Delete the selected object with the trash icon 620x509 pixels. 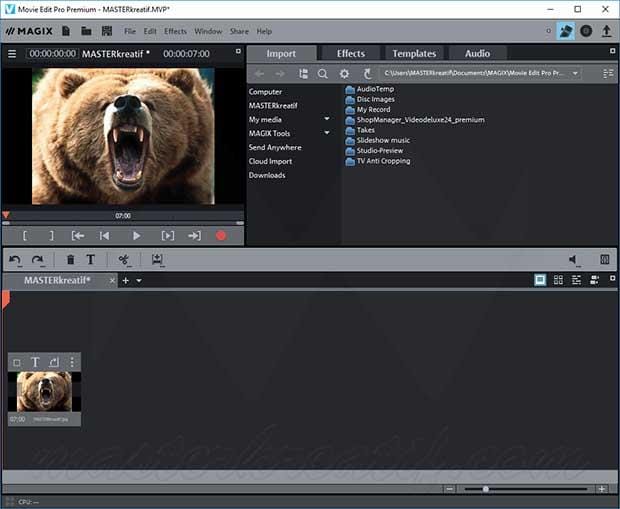pos(70,259)
